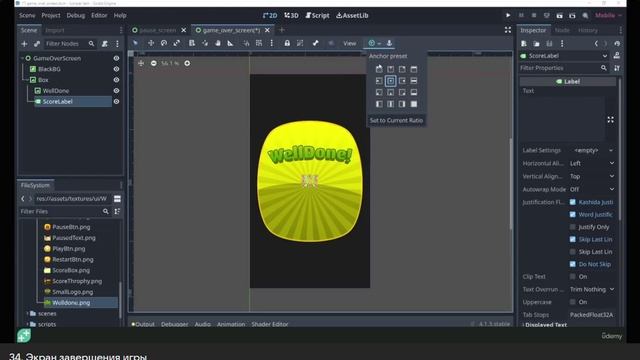Open the Debug menu

[x=76, y=16]
